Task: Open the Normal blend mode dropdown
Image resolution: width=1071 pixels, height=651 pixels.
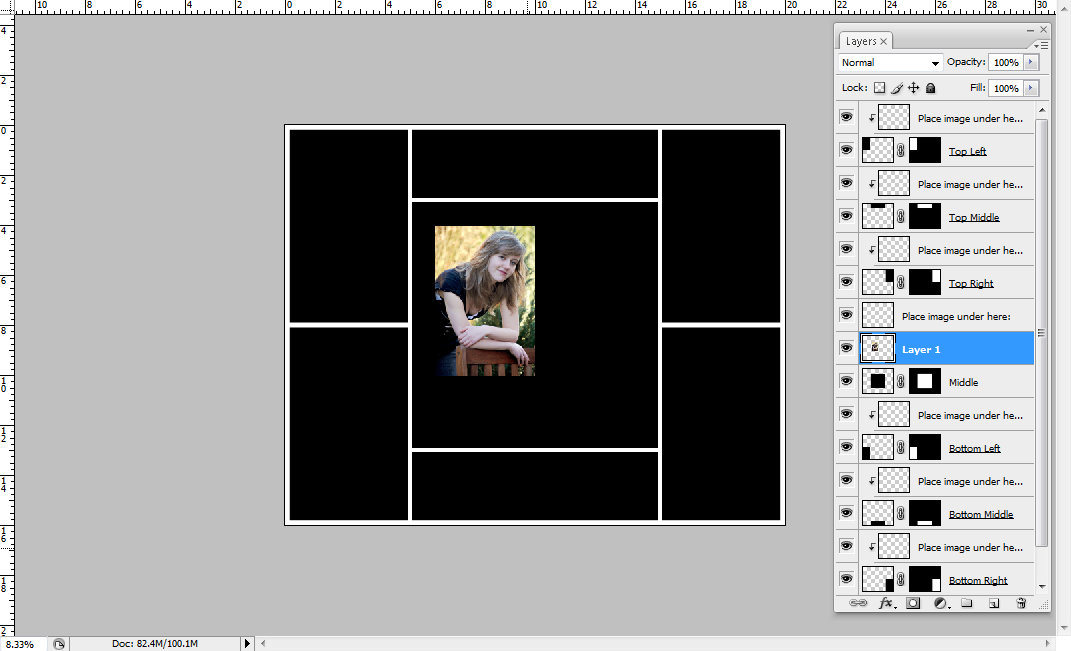Action: (x=891, y=63)
